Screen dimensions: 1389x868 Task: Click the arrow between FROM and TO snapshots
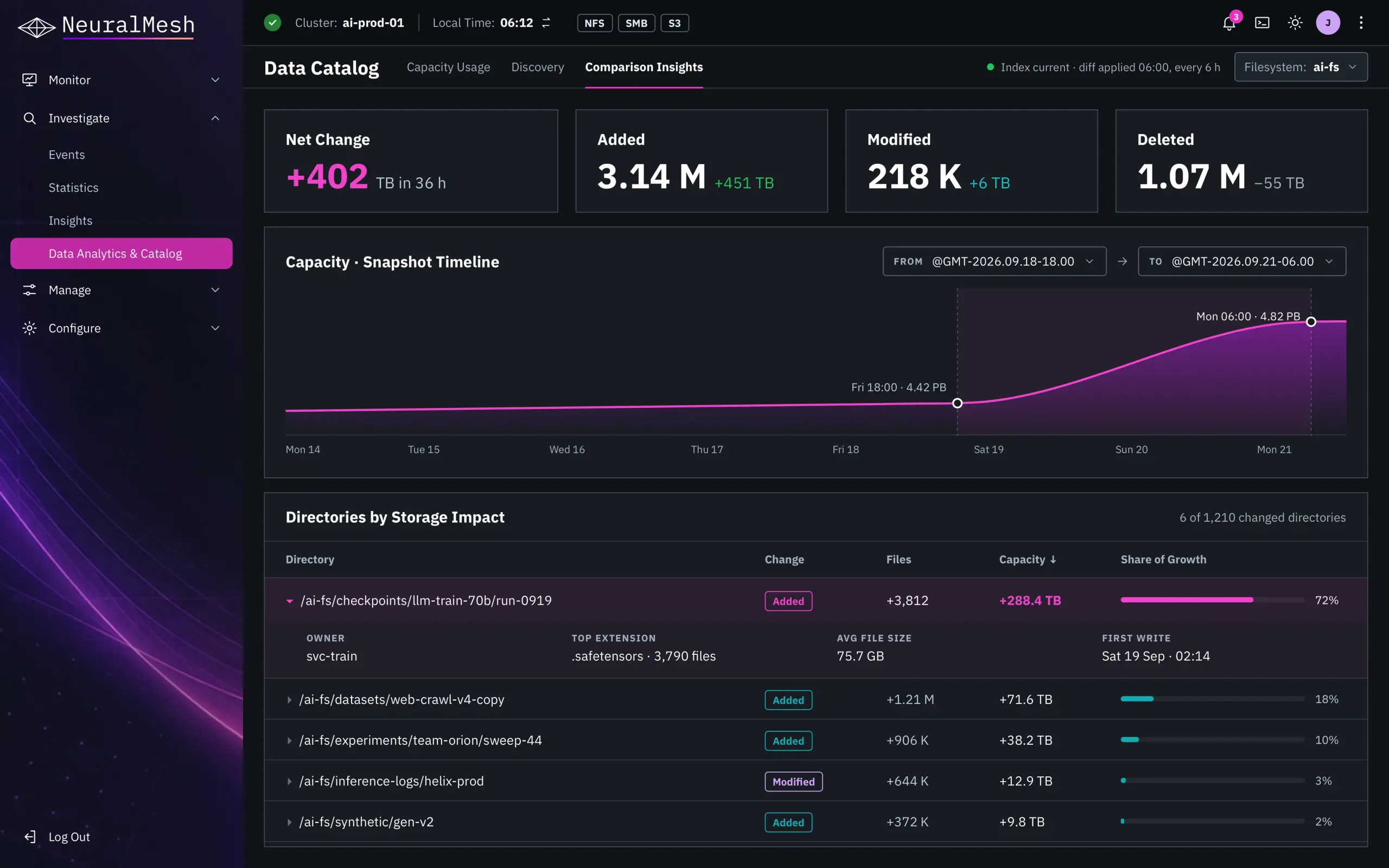pyautogui.click(x=1122, y=261)
